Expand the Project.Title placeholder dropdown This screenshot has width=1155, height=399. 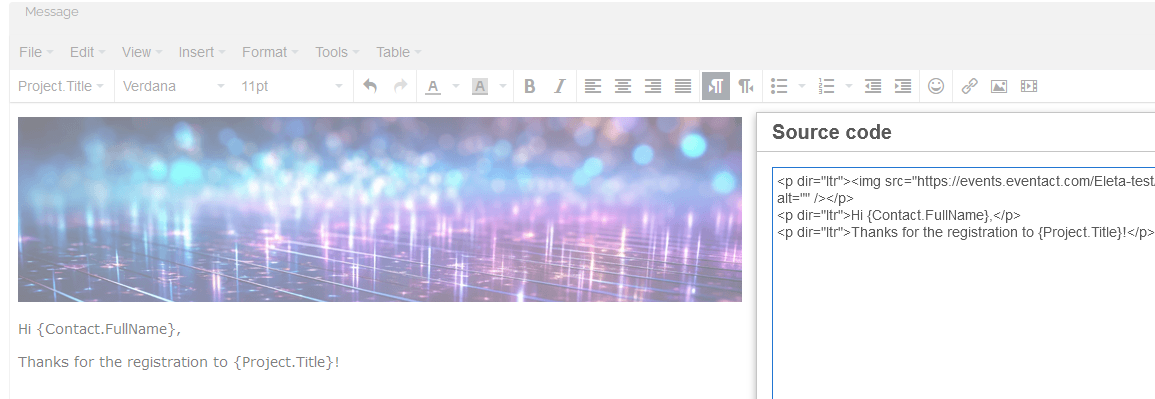point(61,86)
